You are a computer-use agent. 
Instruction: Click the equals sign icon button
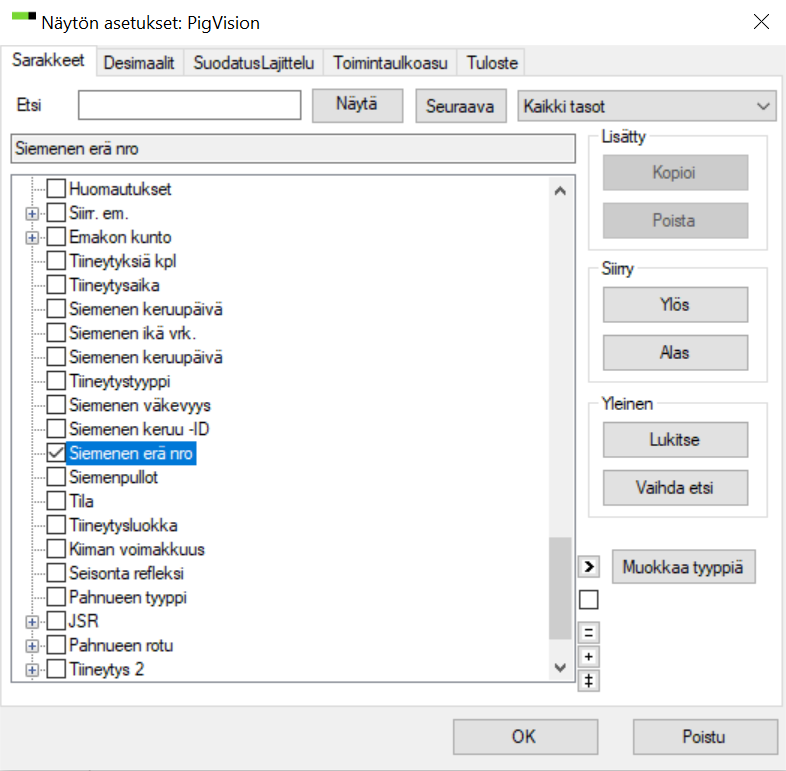click(588, 633)
